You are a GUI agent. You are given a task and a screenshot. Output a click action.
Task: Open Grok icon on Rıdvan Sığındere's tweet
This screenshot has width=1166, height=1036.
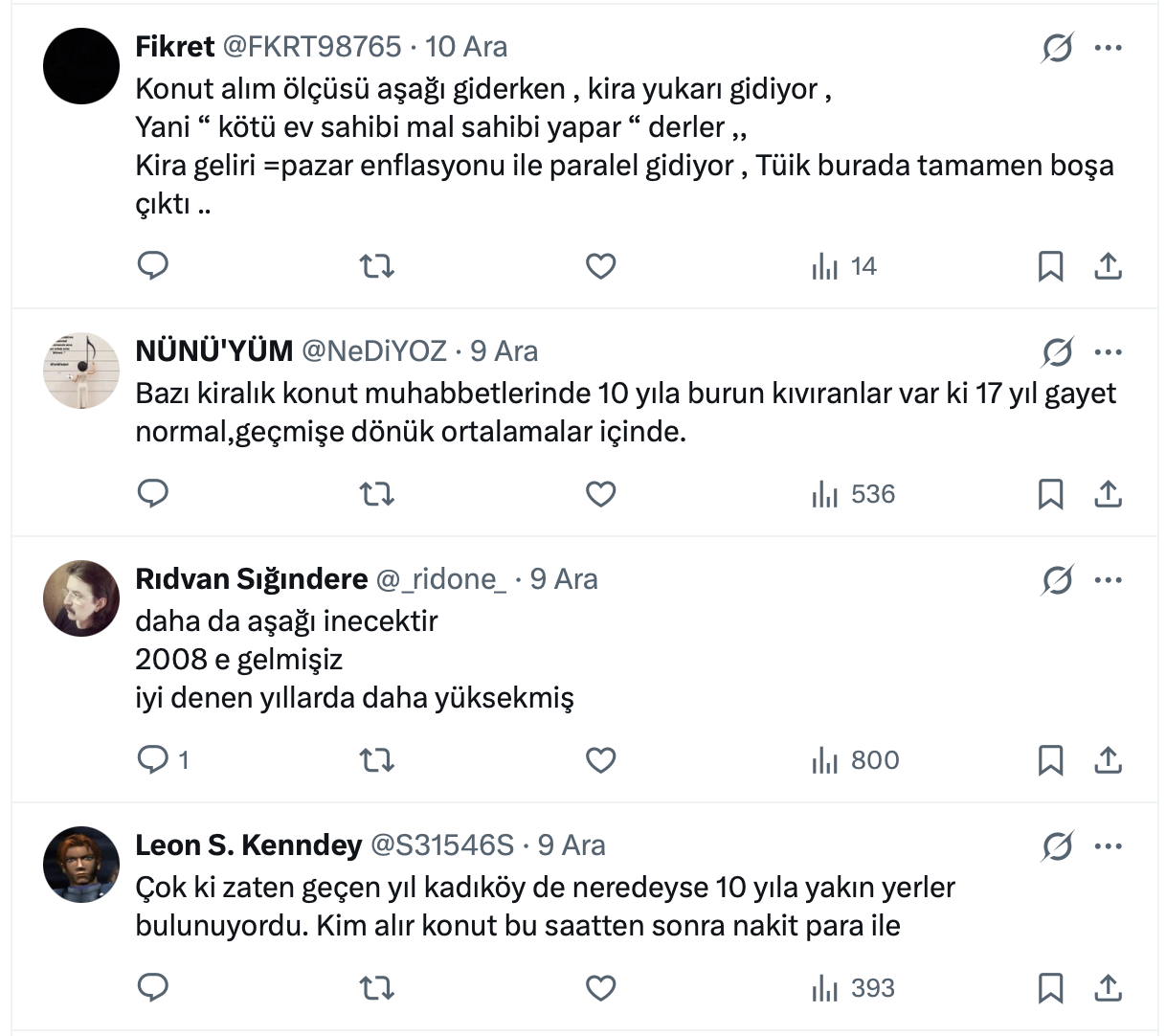click(1057, 580)
